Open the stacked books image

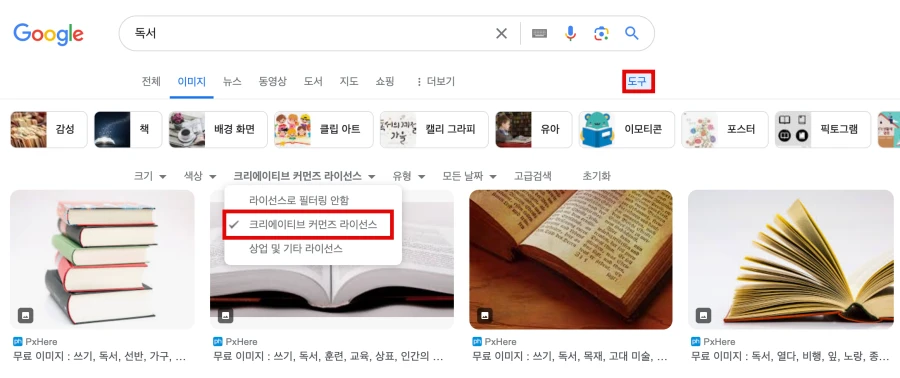(102, 259)
